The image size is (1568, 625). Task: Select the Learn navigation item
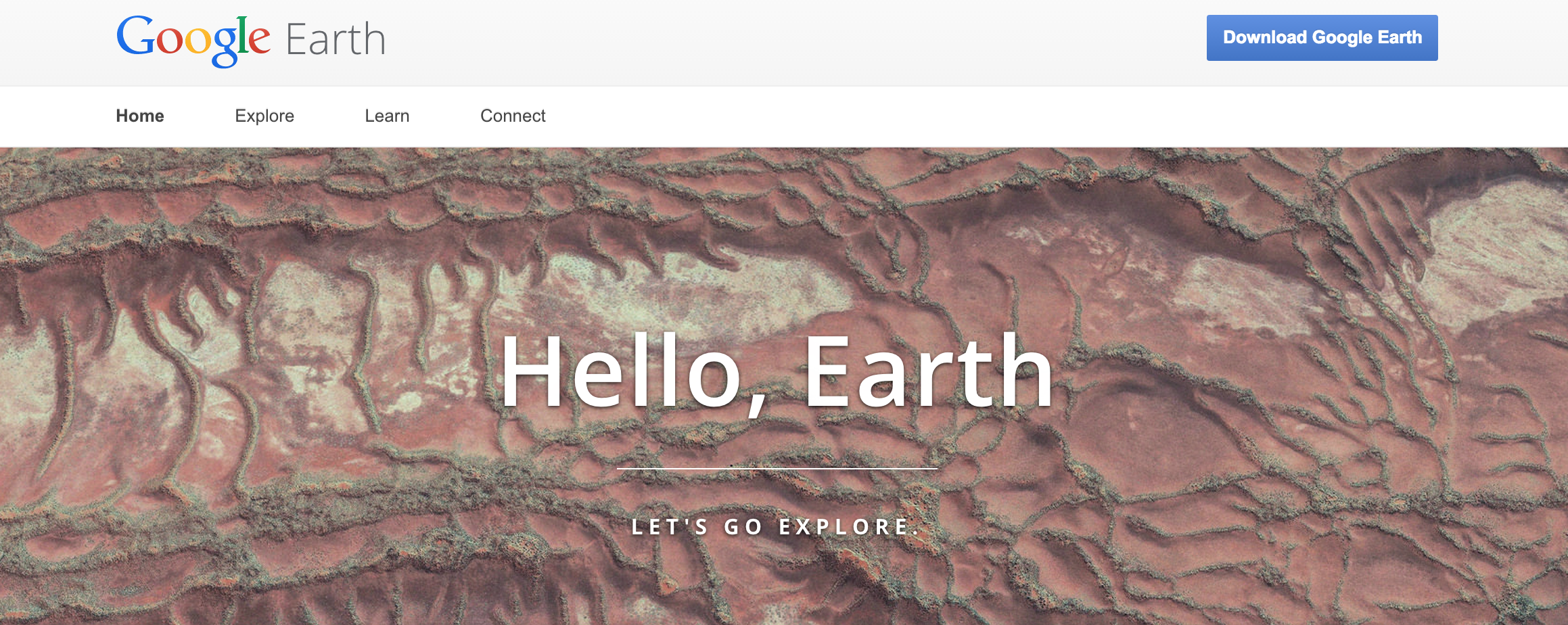(387, 116)
